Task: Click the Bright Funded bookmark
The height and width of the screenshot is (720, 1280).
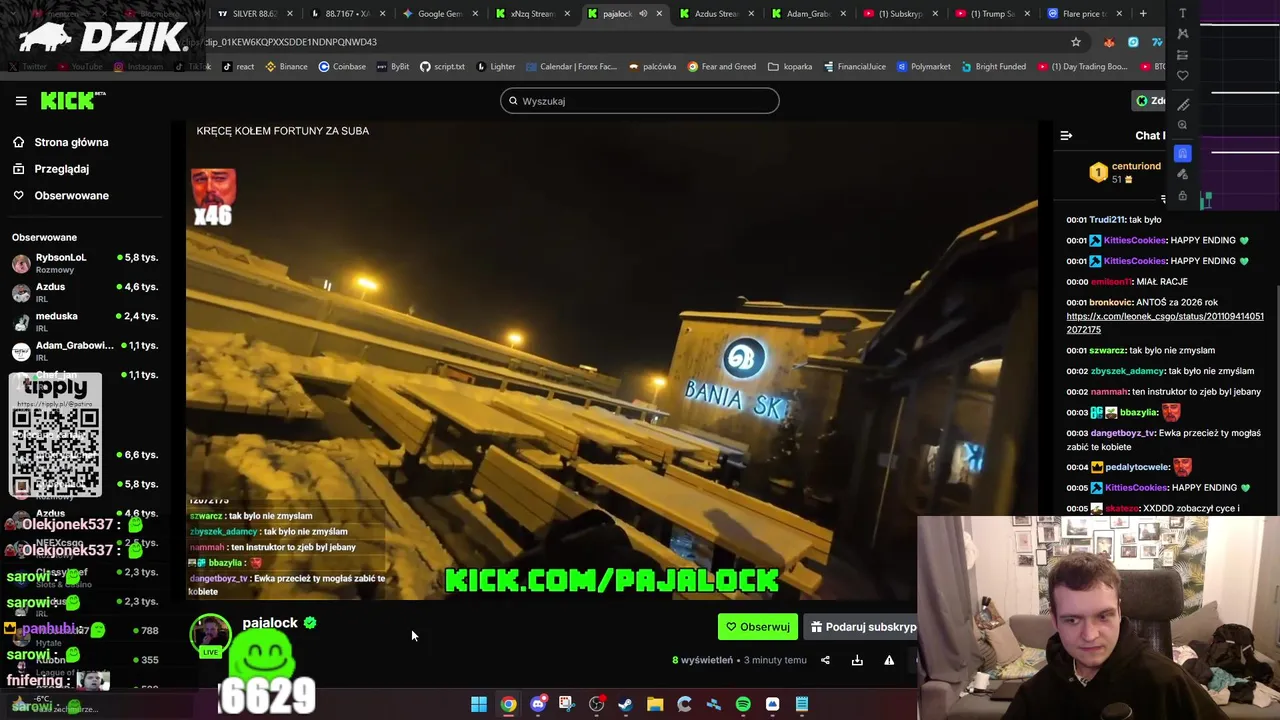Action: (993, 67)
